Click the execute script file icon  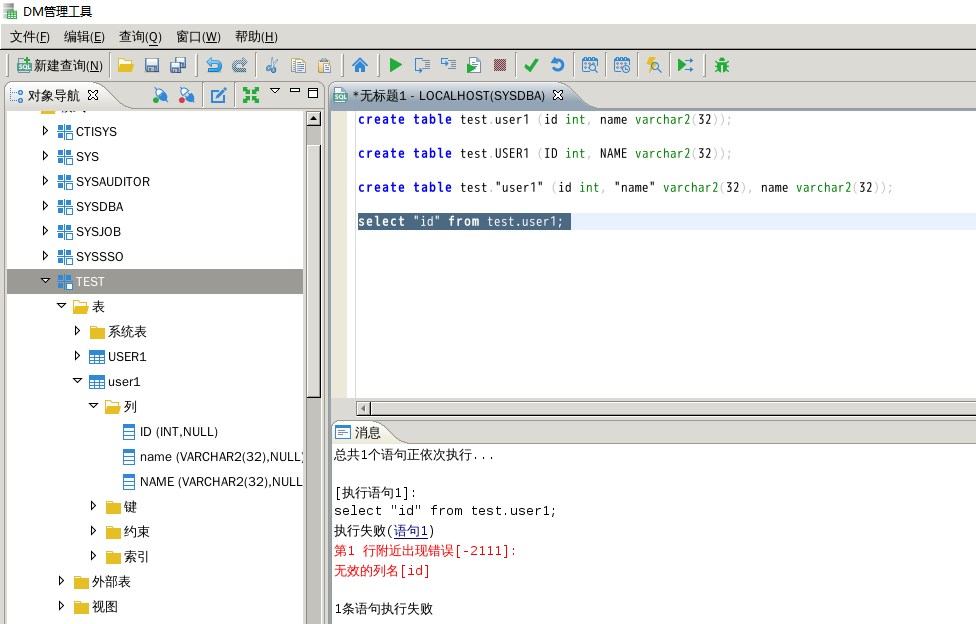[474, 65]
